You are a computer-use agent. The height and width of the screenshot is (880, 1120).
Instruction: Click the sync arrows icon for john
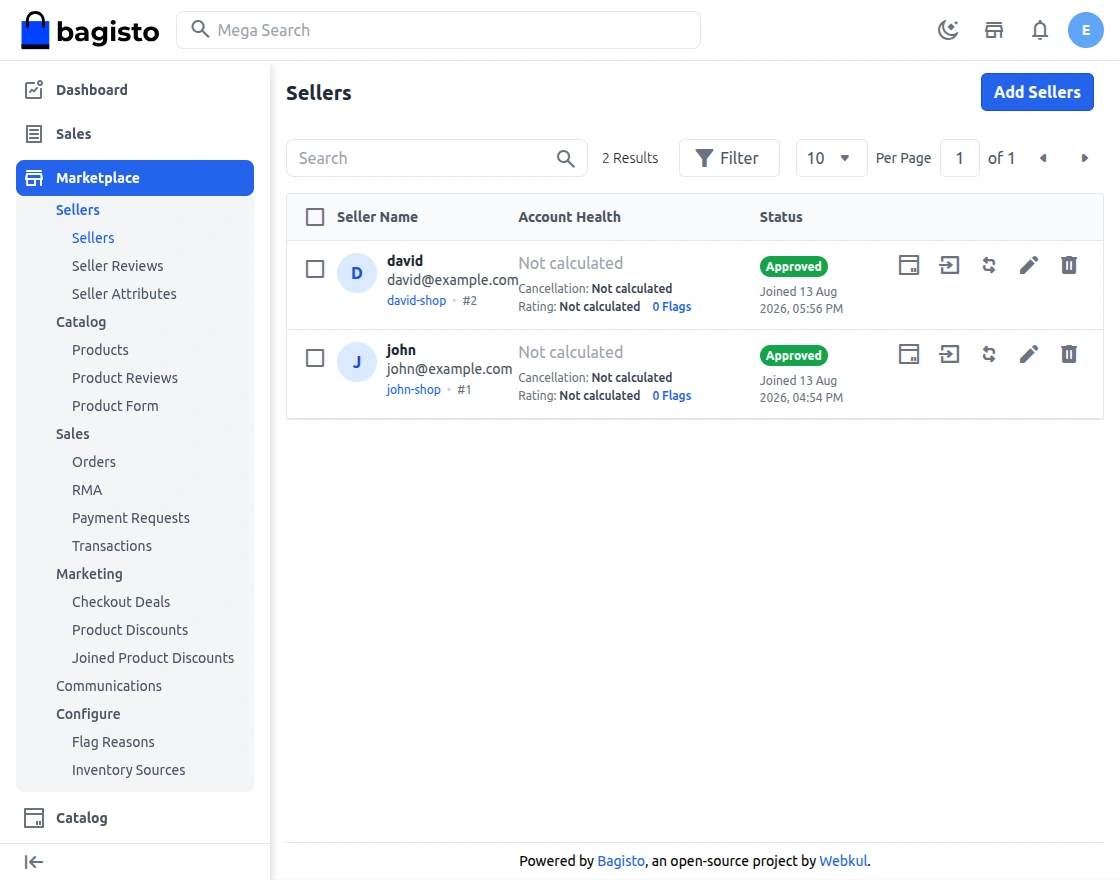coord(989,354)
